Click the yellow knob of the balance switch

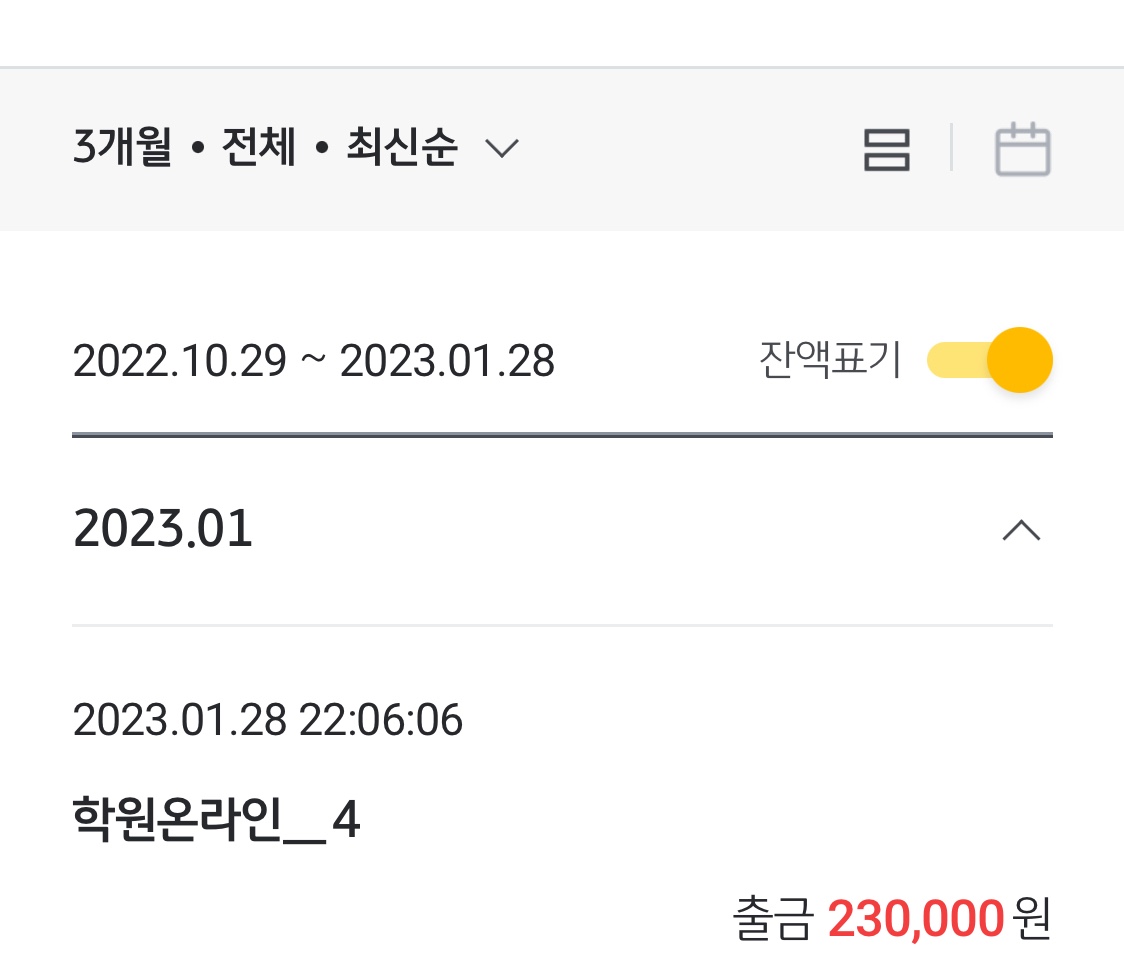pyautogui.click(x=1019, y=360)
